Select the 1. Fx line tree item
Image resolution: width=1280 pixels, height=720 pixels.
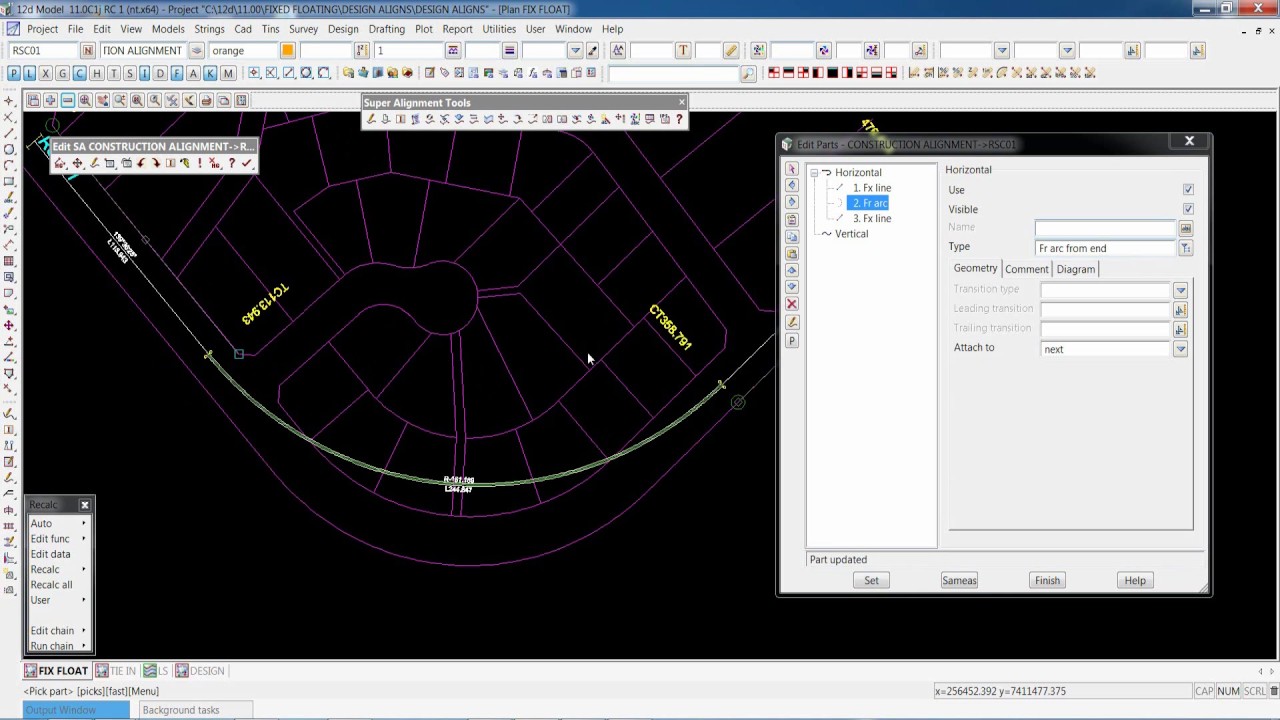(871, 188)
